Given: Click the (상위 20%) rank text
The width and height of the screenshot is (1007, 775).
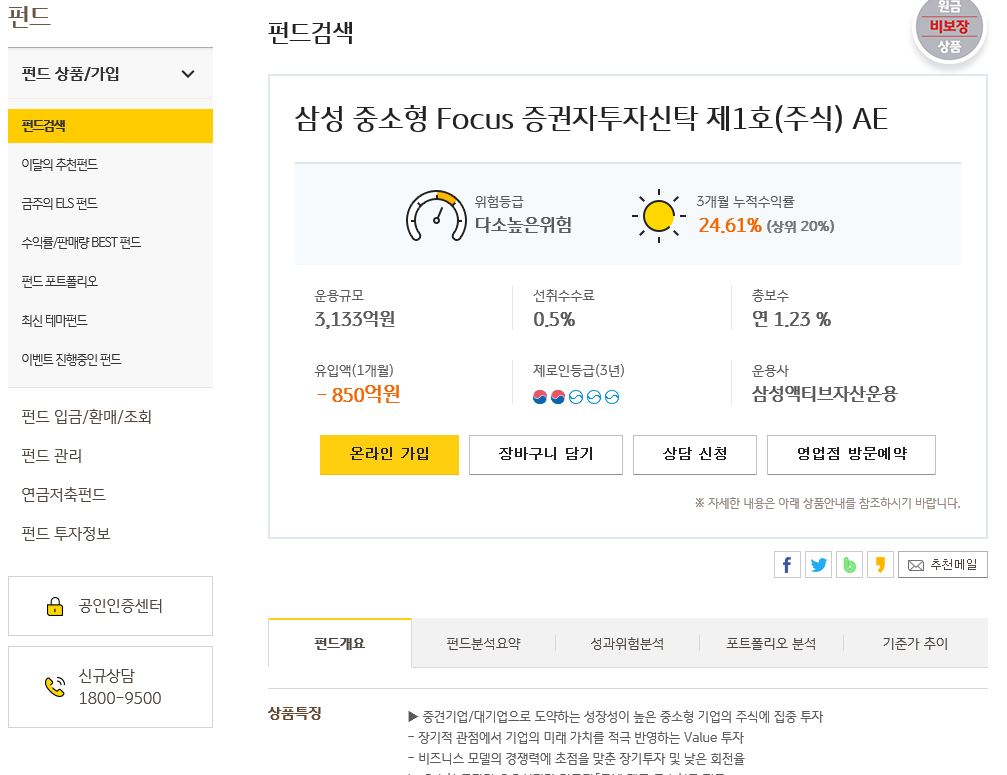Looking at the screenshot, I should pos(800,226).
